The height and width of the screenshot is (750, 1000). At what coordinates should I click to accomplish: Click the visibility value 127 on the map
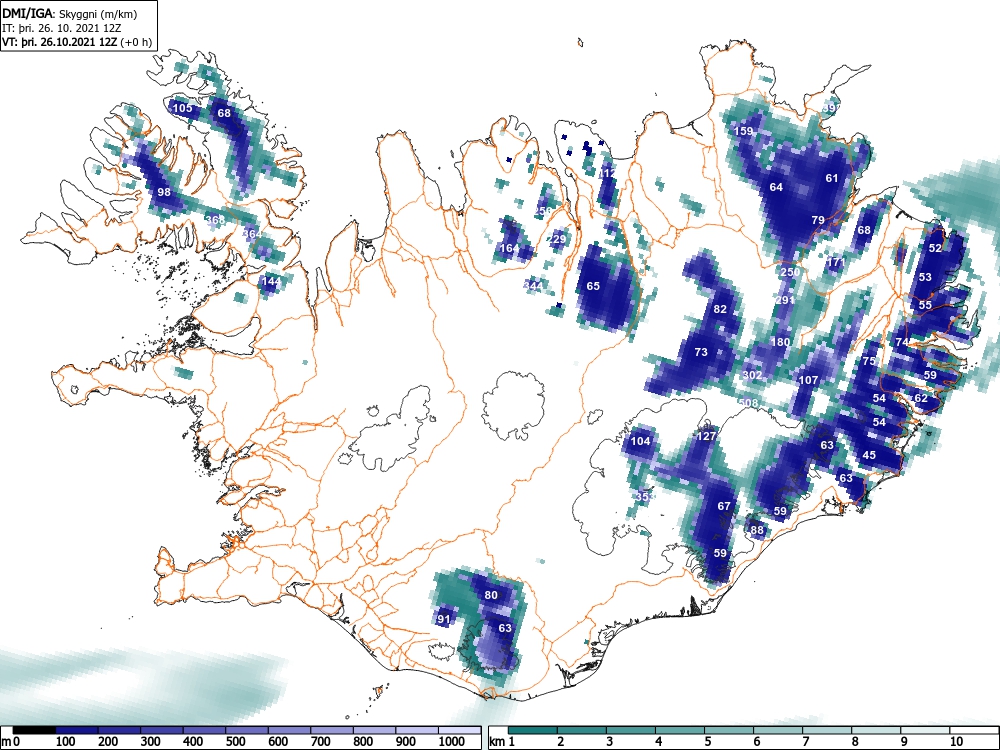pyautogui.click(x=706, y=436)
